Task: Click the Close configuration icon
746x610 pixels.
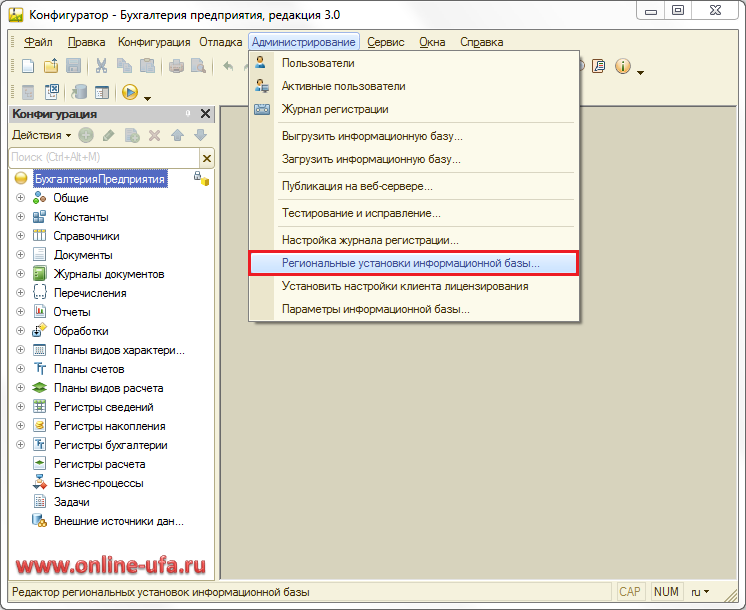Action: coord(51,92)
